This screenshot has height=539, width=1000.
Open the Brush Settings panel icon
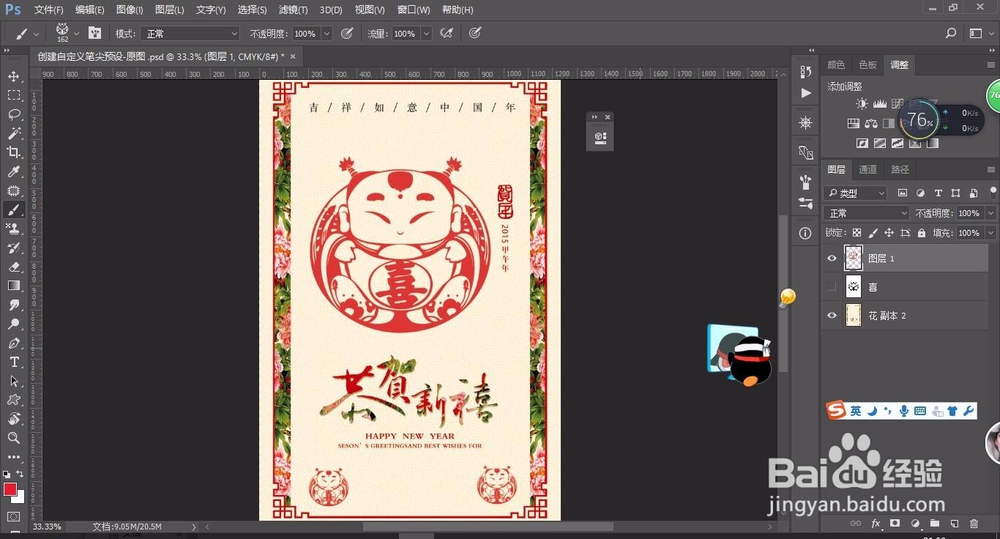(94, 33)
